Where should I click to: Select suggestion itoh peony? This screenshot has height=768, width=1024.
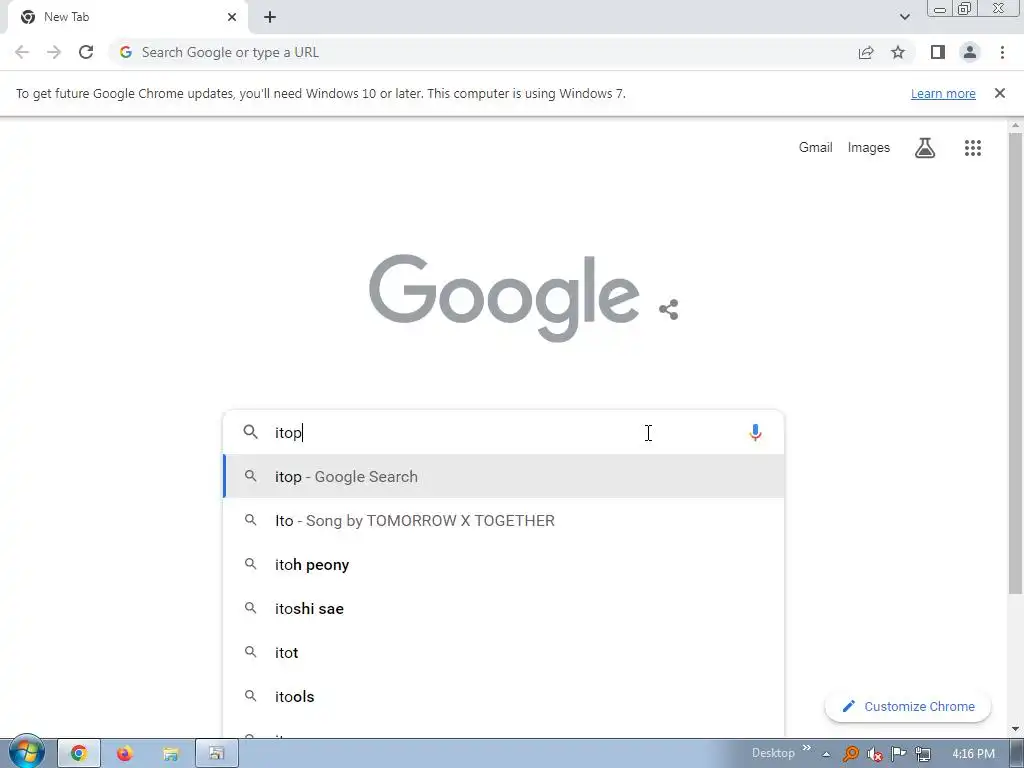tap(504, 564)
